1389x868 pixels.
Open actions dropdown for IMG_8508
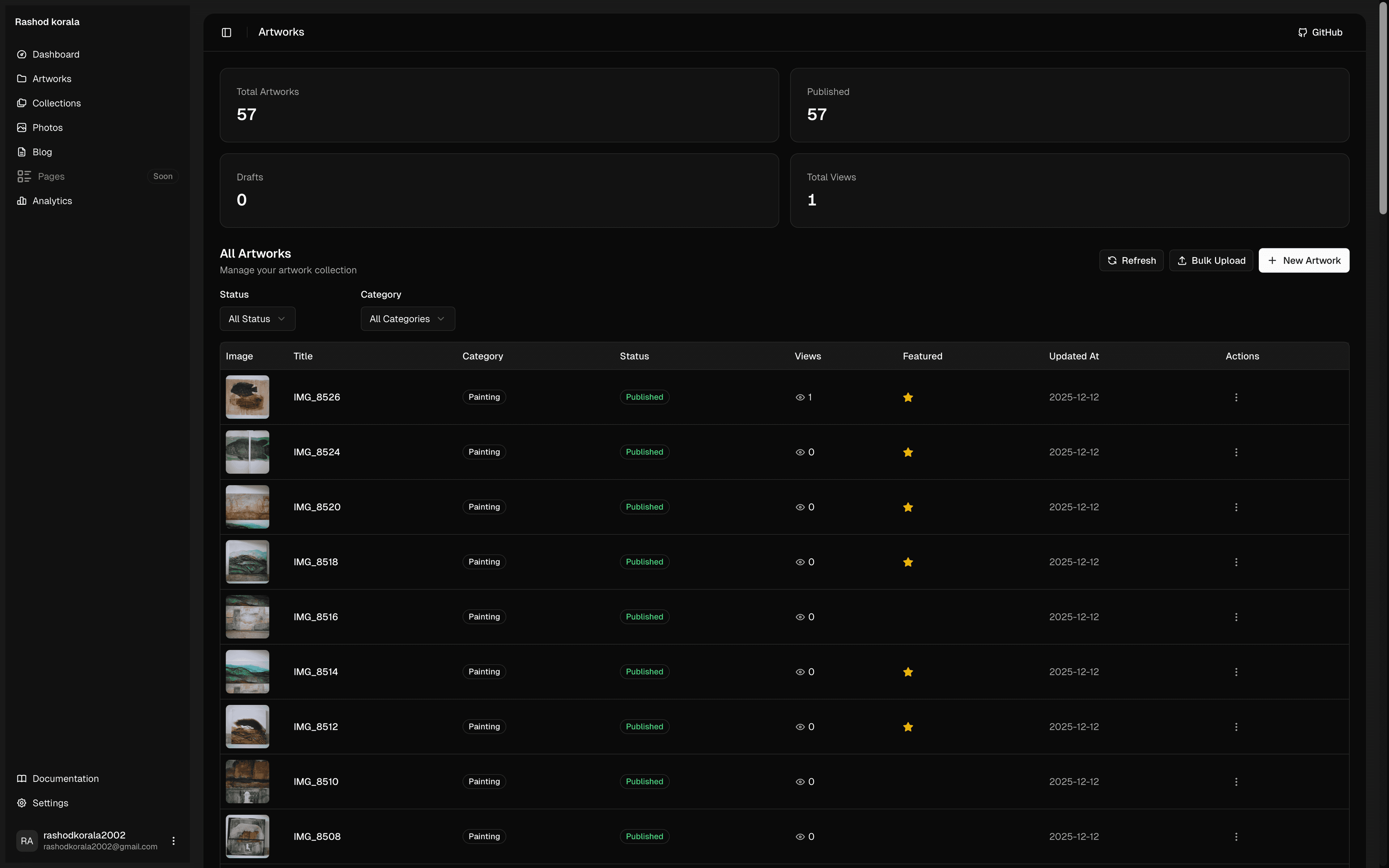pyautogui.click(x=1236, y=837)
